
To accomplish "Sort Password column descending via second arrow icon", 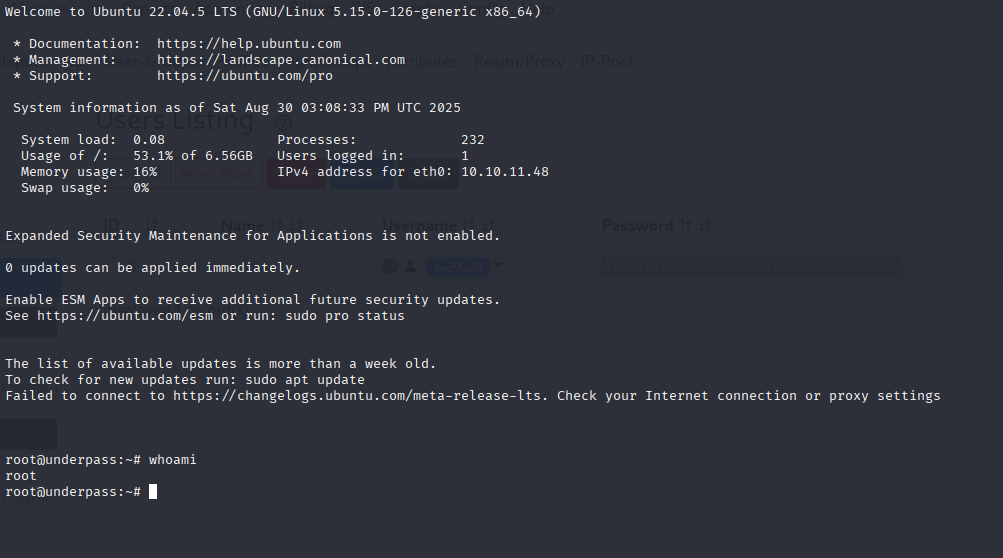I will click(x=705, y=225).
